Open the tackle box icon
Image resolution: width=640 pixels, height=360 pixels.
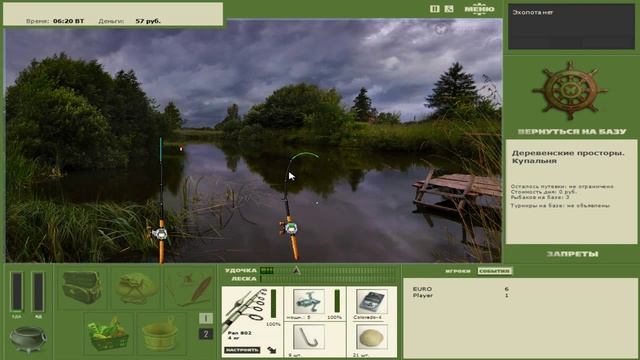(x=82, y=287)
